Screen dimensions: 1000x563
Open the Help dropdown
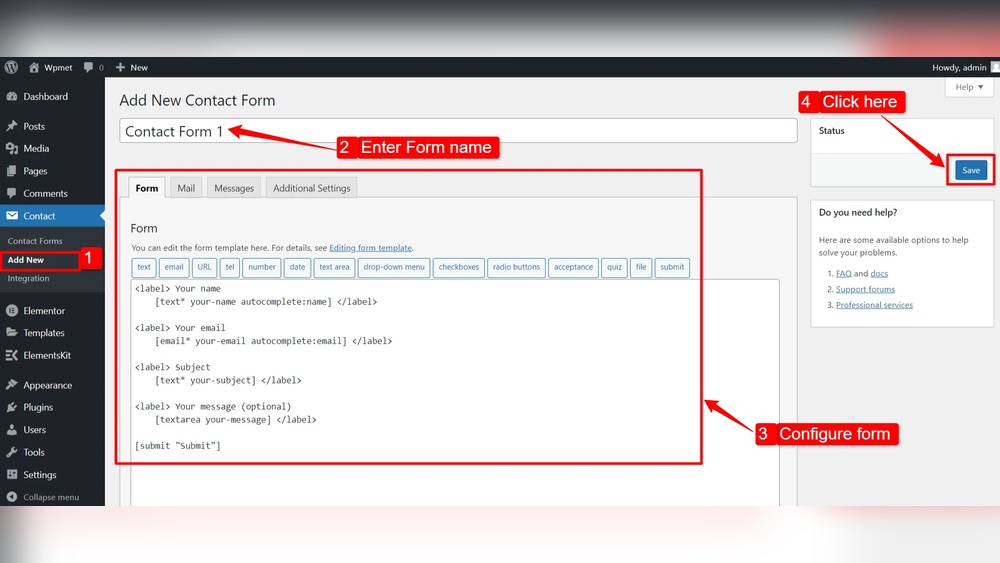tap(969, 87)
